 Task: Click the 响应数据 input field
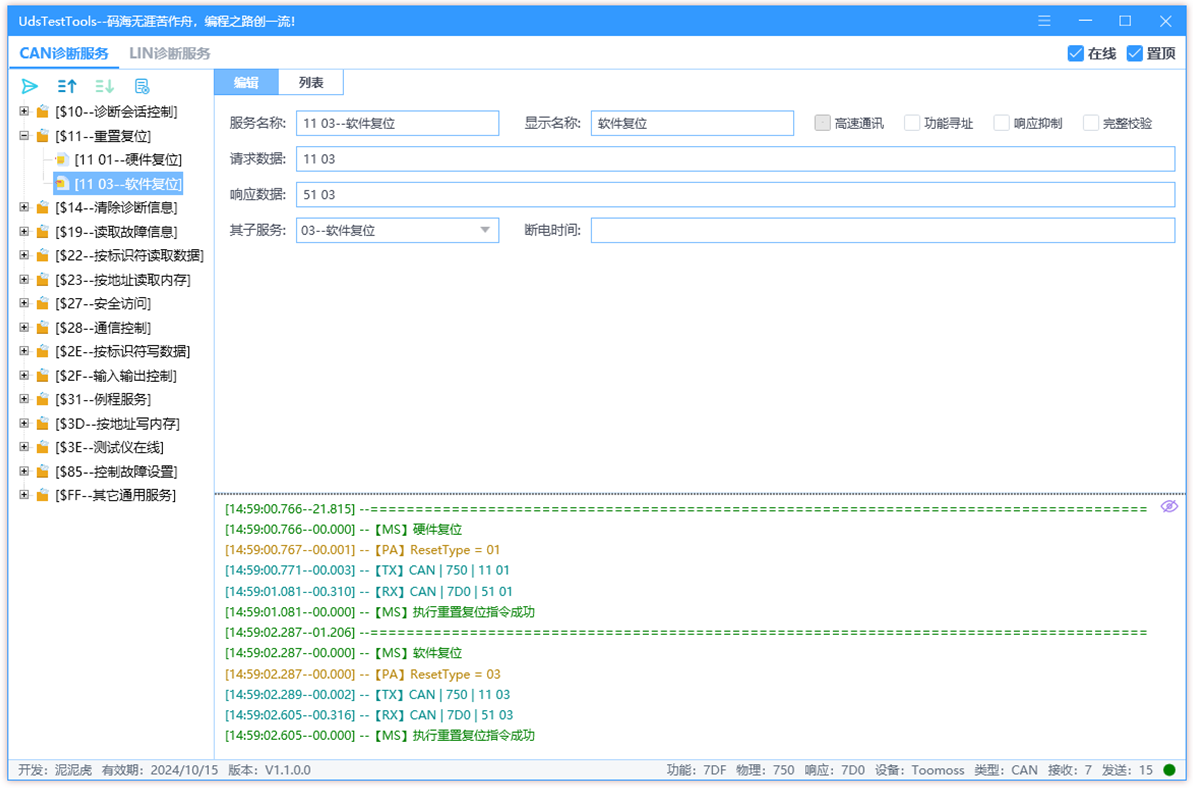[x=736, y=195]
